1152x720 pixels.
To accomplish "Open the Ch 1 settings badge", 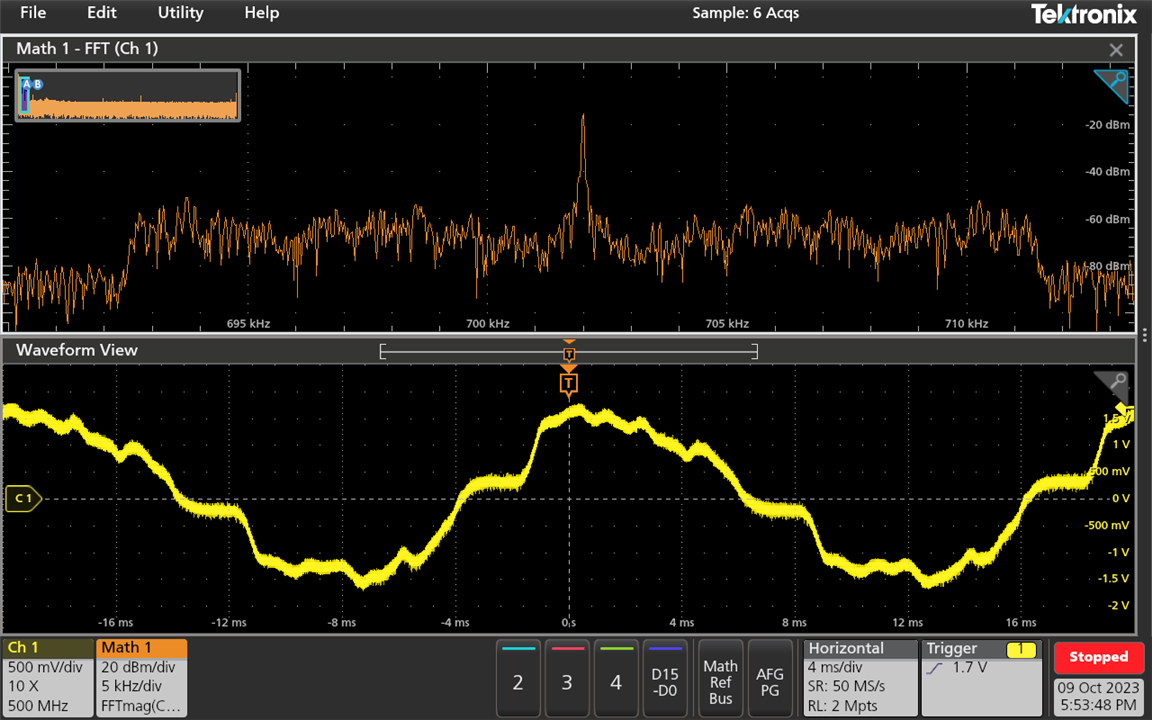I will pos(48,677).
